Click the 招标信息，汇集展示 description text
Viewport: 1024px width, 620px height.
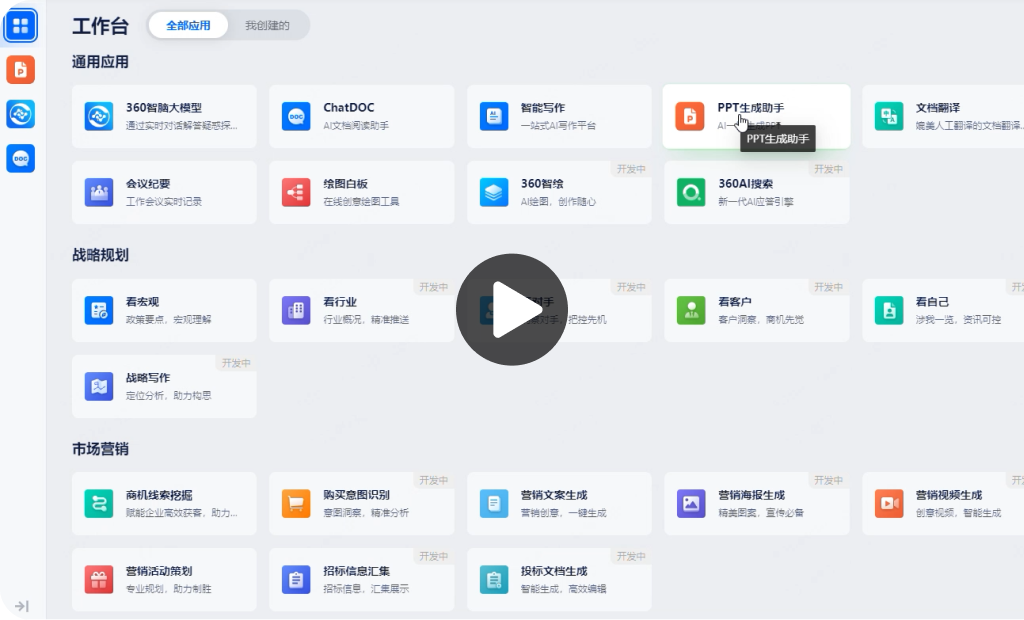[x=366, y=589]
